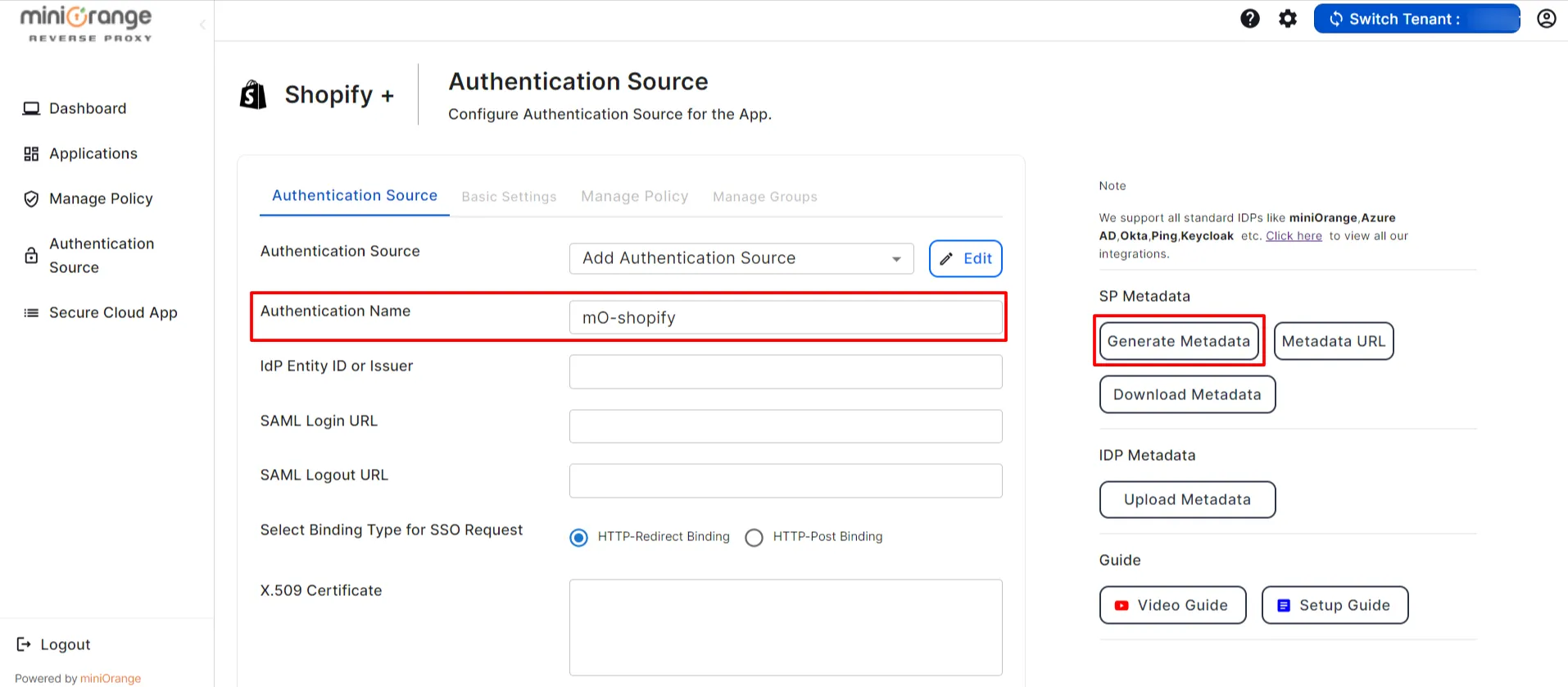
Task: Open the Add Authentication Source dropdown
Action: click(x=741, y=258)
